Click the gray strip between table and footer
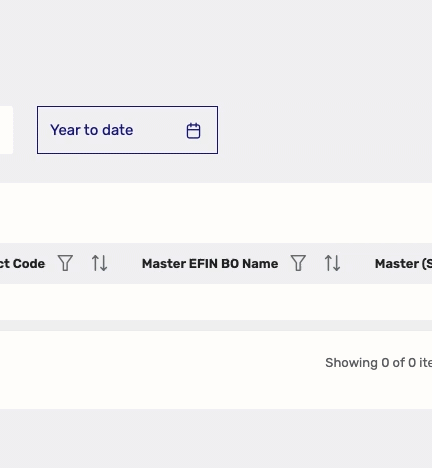Screen dimensions: 432x468 tap(216, 326)
